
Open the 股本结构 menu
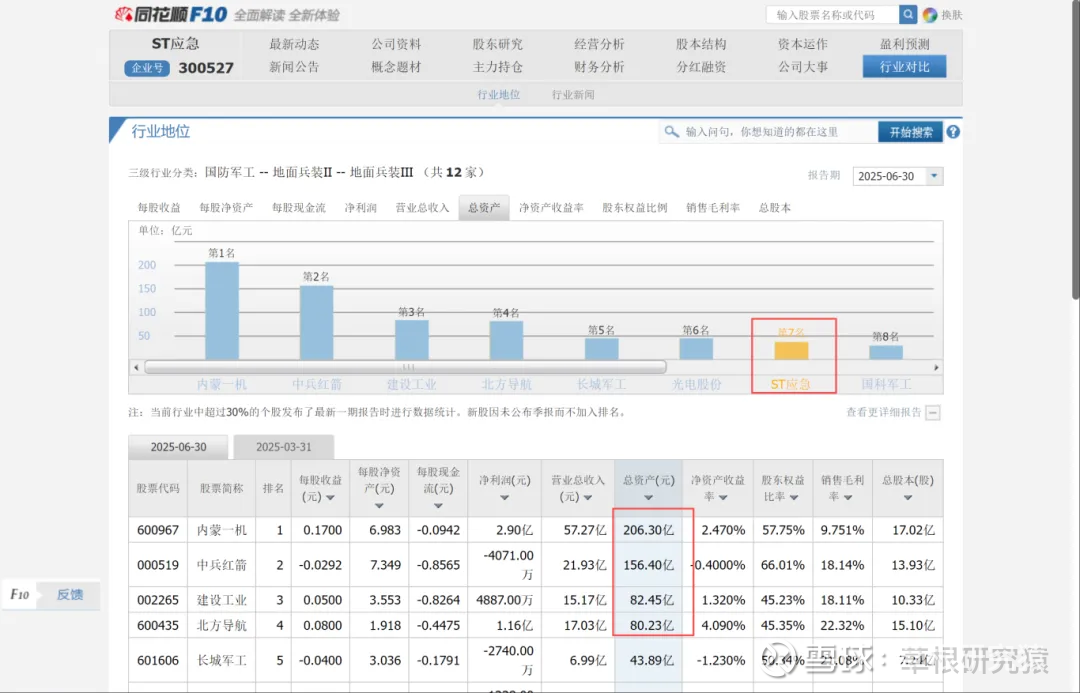click(x=701, y=44)
